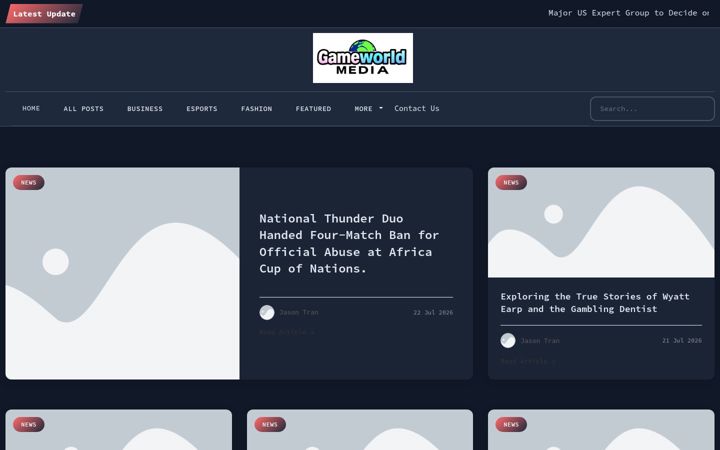Click News tag on Wyatt Earp article

pos(511,182)
